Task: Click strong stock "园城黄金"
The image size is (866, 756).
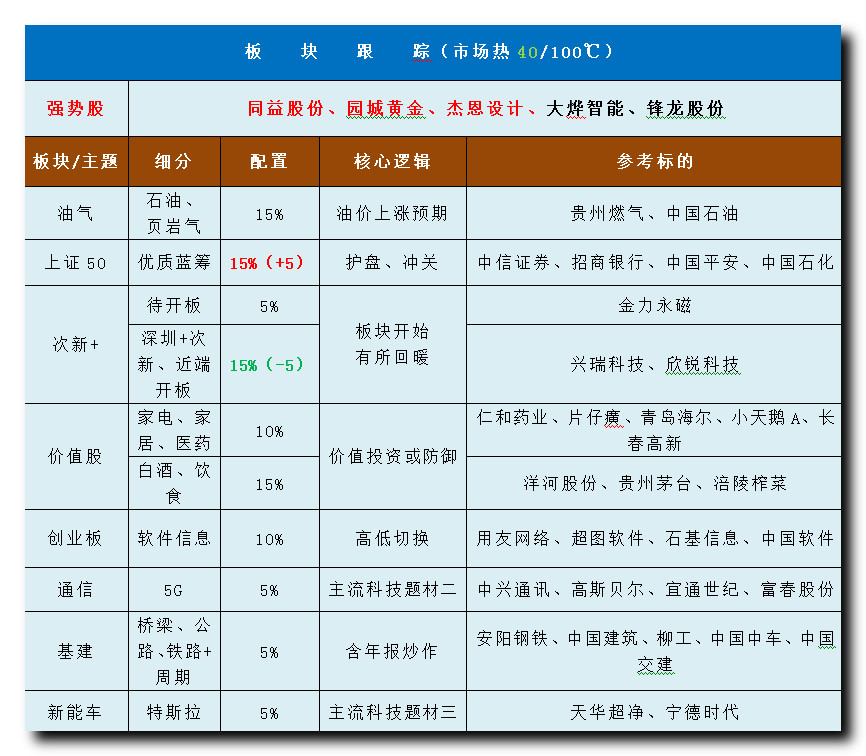Action: [x=386, y=108]
